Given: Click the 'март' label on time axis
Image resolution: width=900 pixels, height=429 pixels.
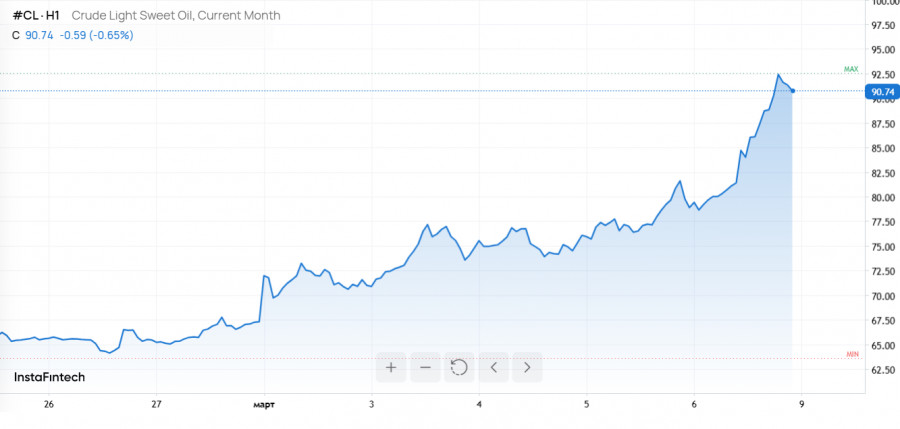Looking at the screenshot, I should click(x=263, y=404).
